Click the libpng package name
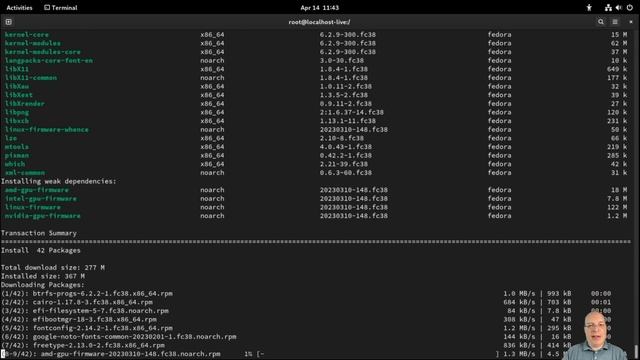 [x=17, y=112]
